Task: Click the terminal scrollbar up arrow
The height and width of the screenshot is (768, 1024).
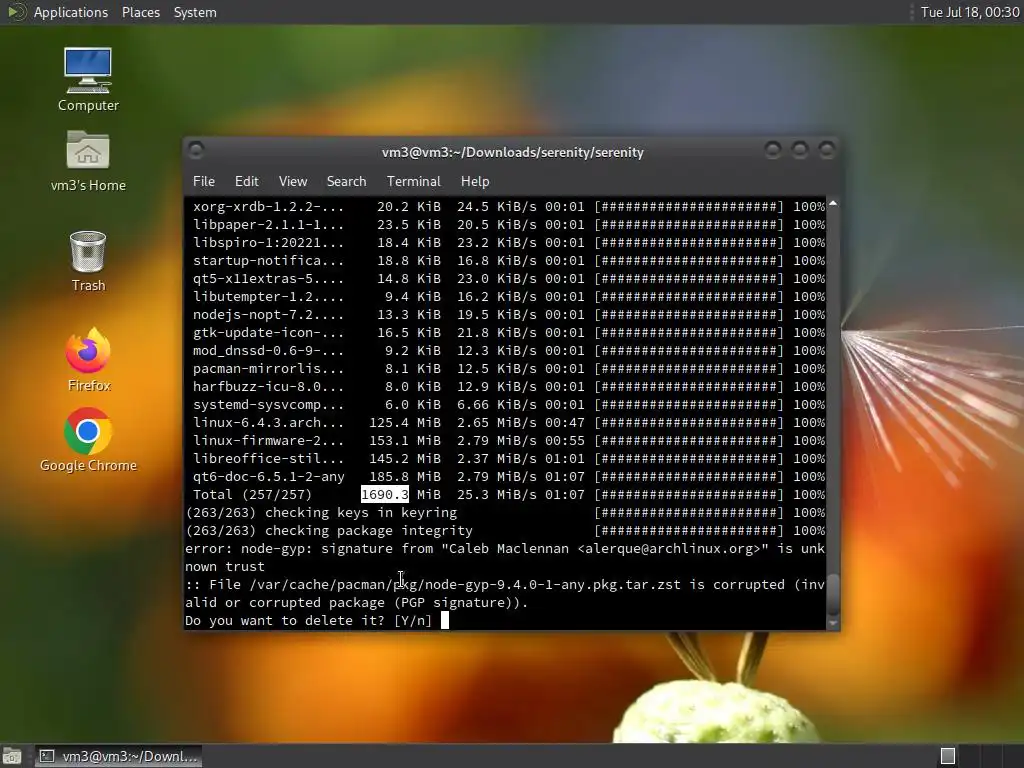Action: click(x=833, y=204)
